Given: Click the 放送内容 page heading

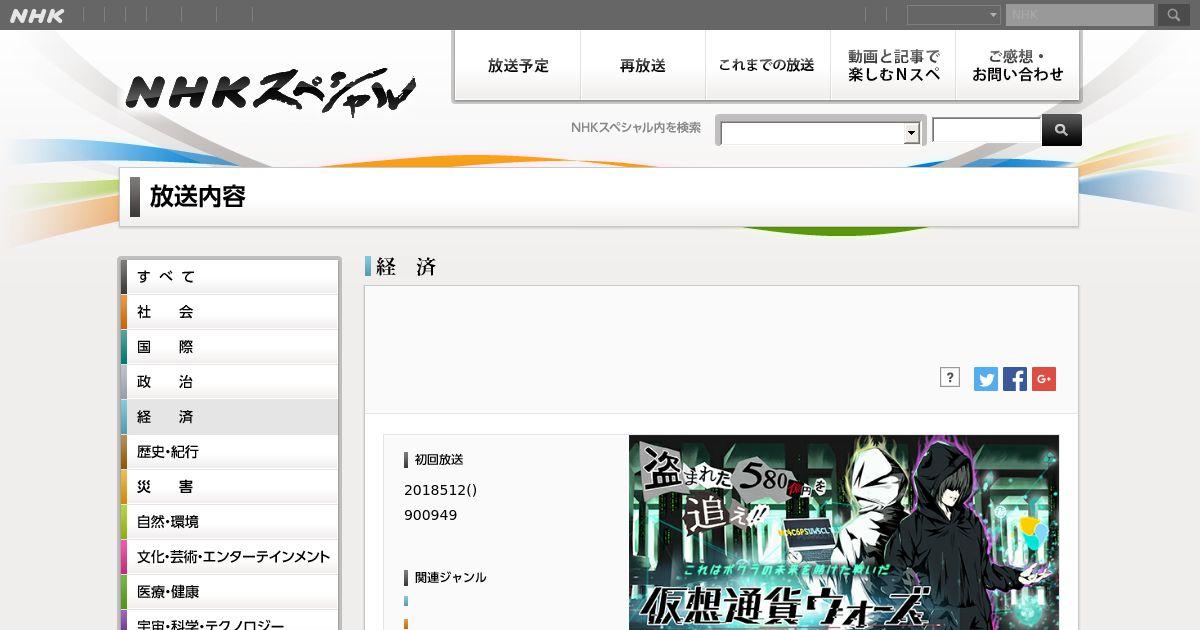Looking at the screenshot, I should [198, 197].
